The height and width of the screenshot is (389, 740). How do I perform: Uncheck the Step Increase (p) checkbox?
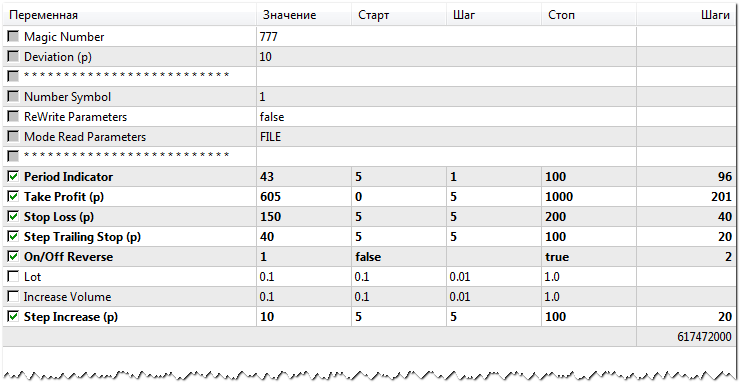point(13,316)
